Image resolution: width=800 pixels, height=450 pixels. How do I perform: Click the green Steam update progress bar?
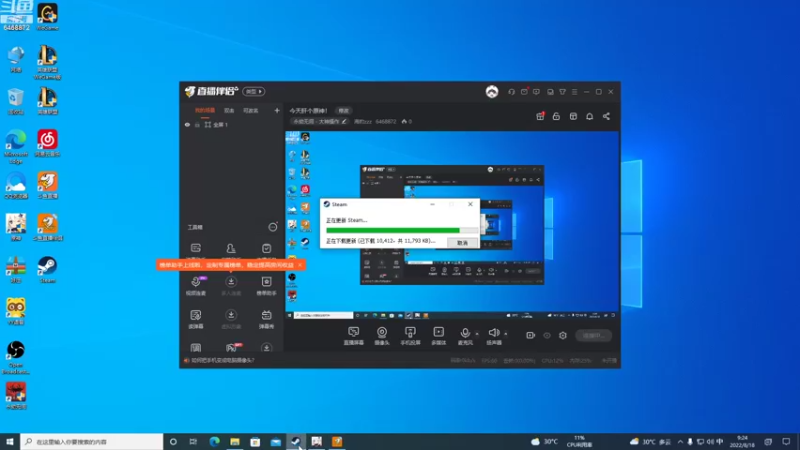[402, 231]
